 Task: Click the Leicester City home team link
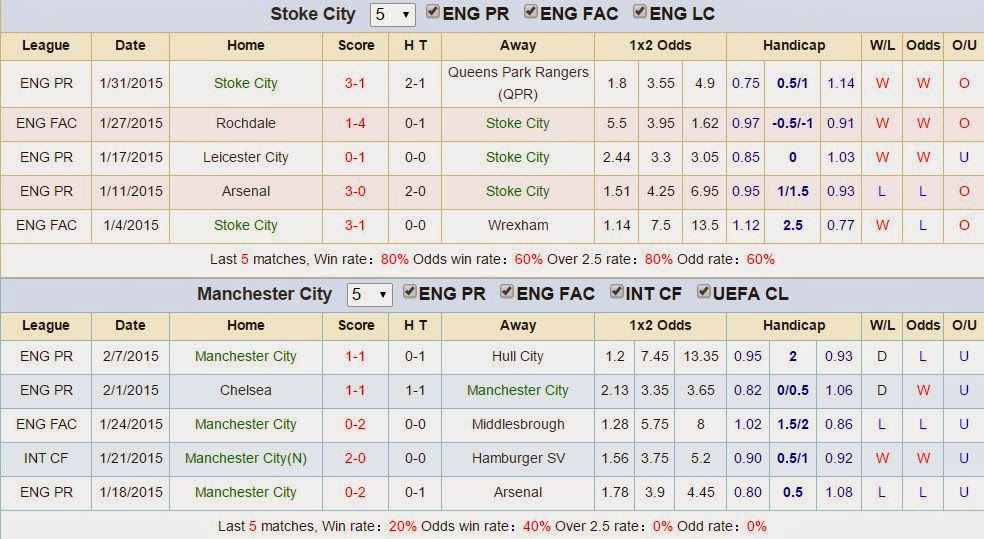pyautogui.click(x=245, y=157)
